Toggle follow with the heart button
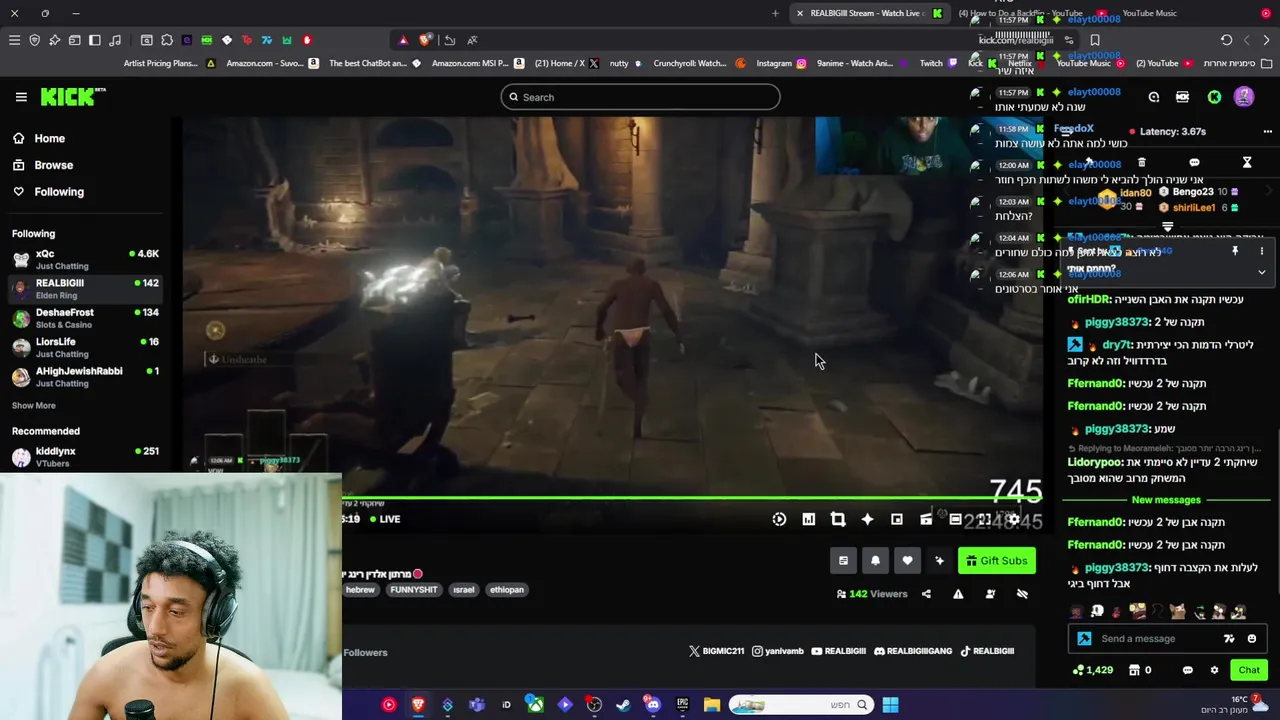Viewport: 1280px width, 720px height. click(907, 561)
